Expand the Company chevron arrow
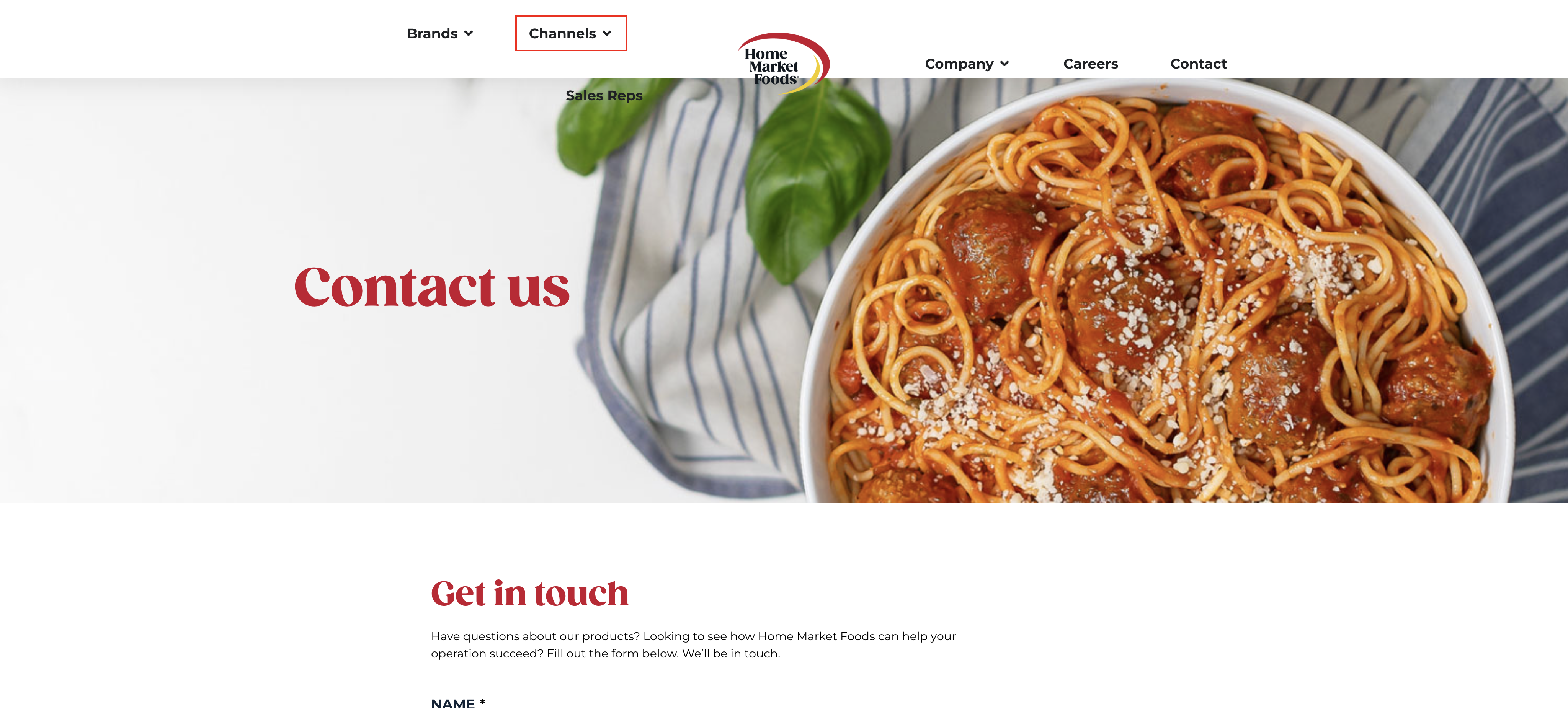 (1004, 64)
